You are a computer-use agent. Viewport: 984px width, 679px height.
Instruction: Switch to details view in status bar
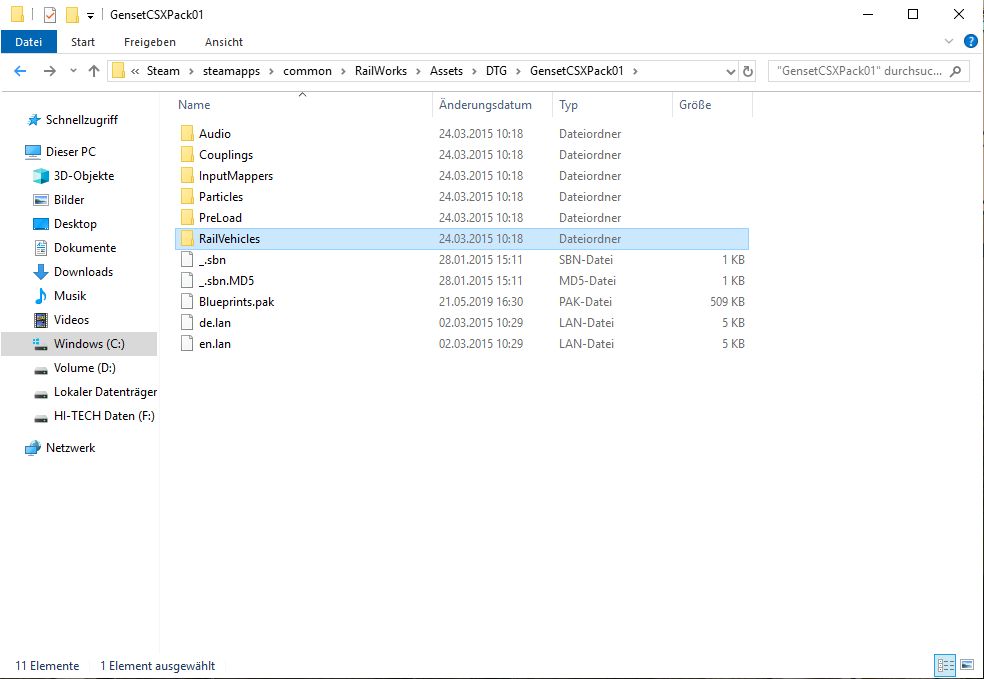pyautogui.click(x=945, y=665)
